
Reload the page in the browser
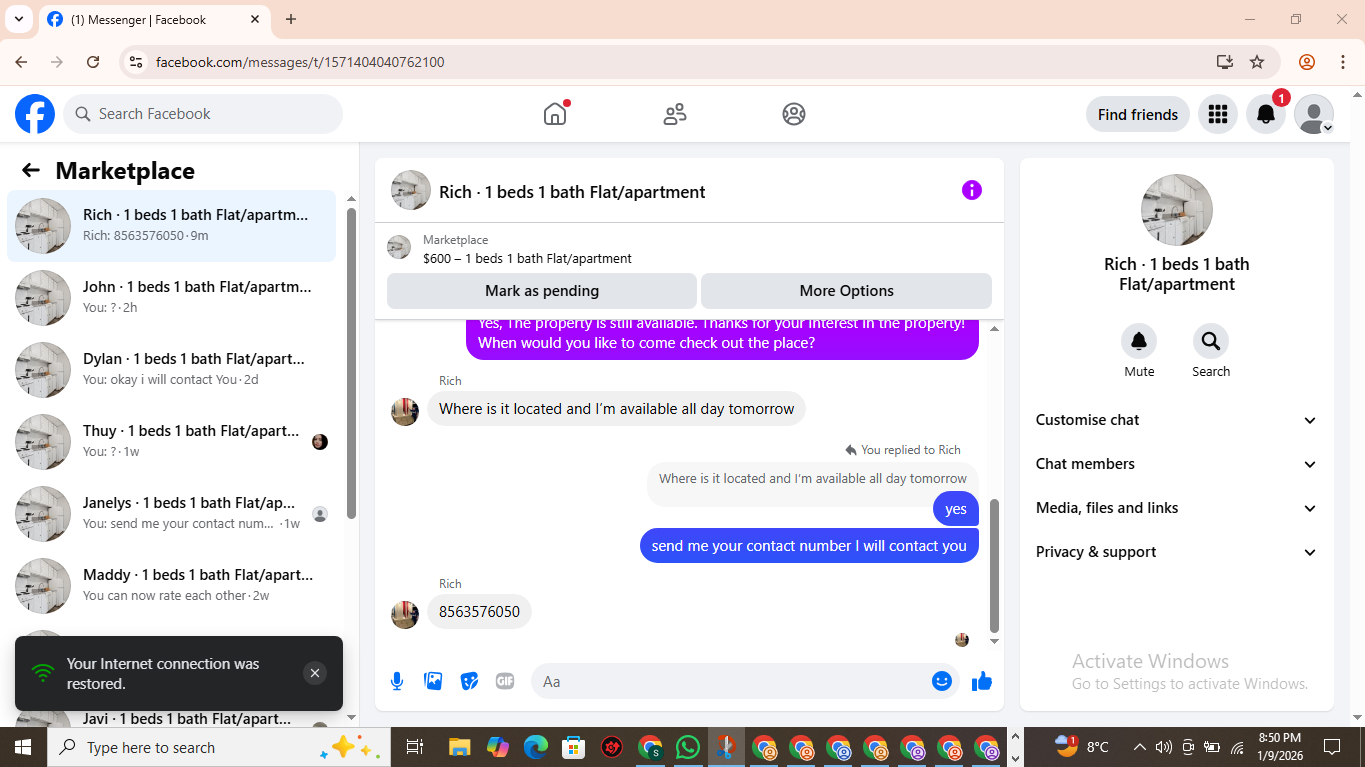93,62
